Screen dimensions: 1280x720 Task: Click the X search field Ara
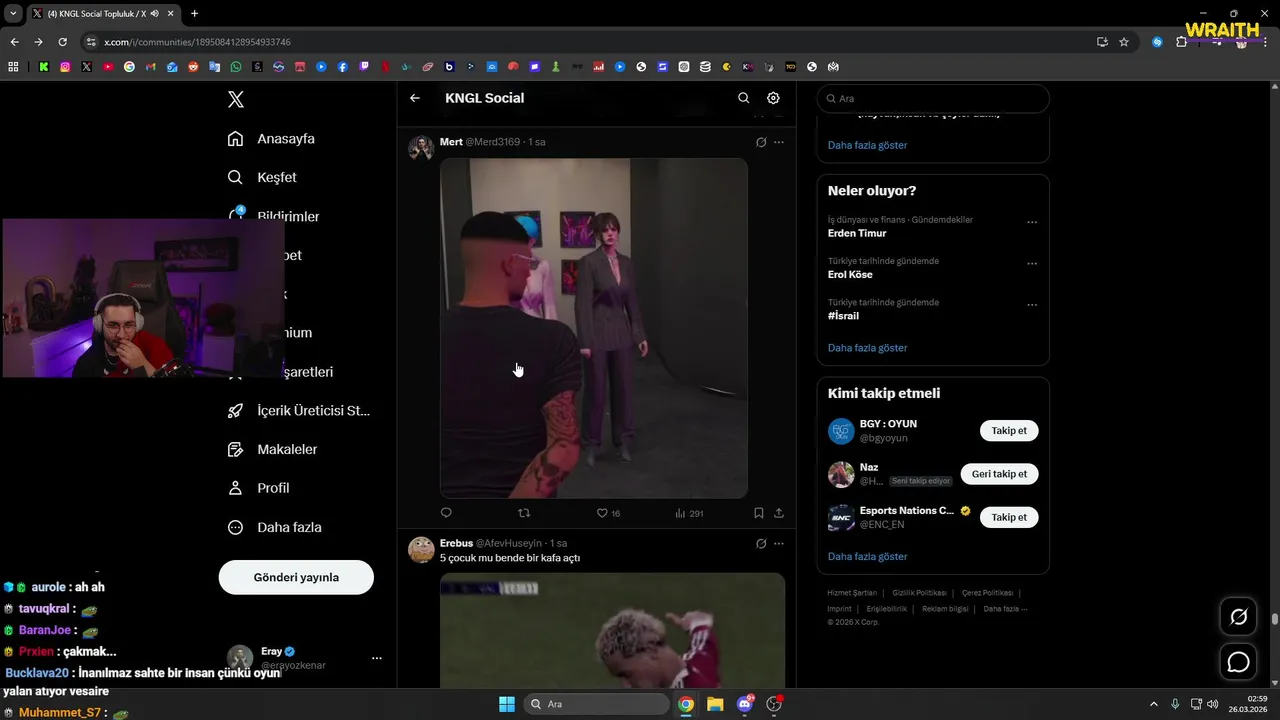coord(933,98)
